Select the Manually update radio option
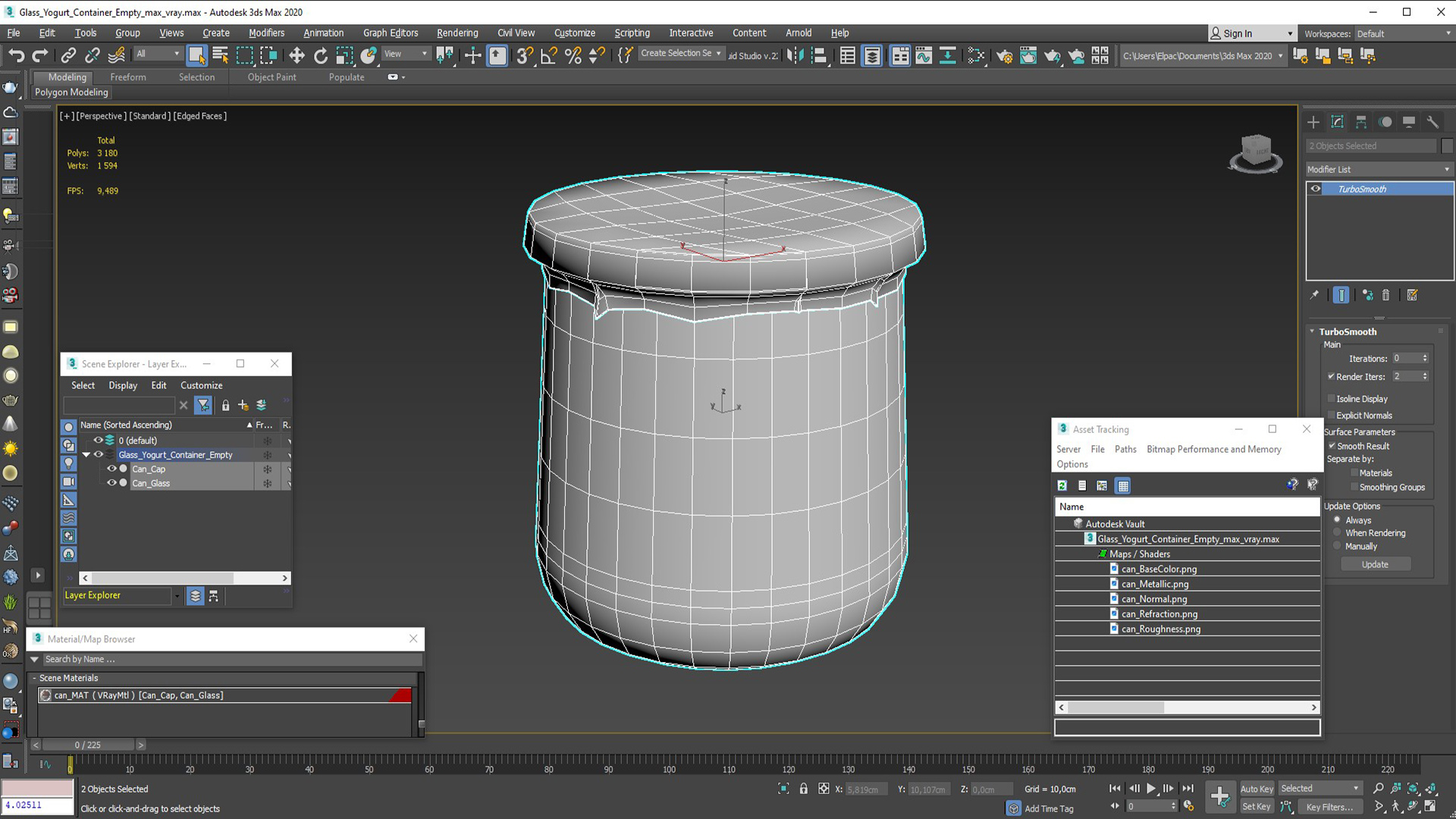1456x819 pixels. [x=1337, y=546]
